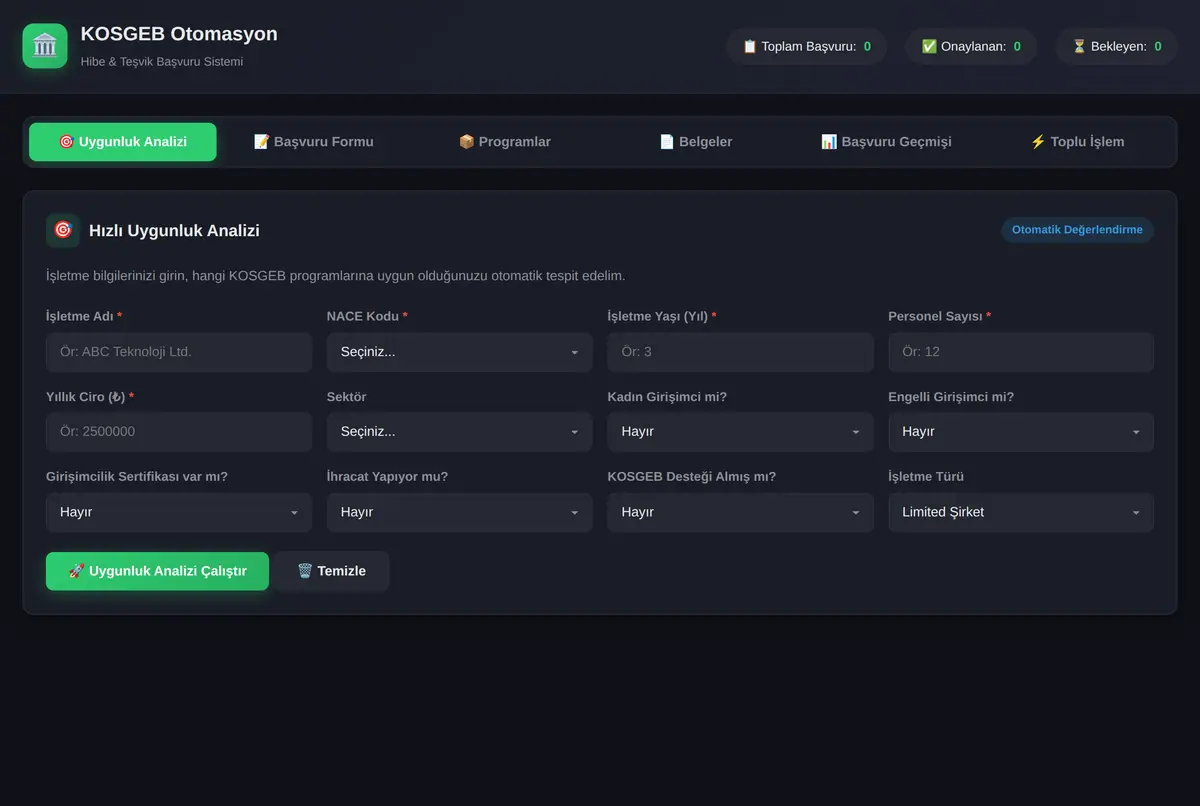This screenshot has height=806, width=1200.
Task: Click the Yıllık Ciro (₺) field
Action: [179, 432]
